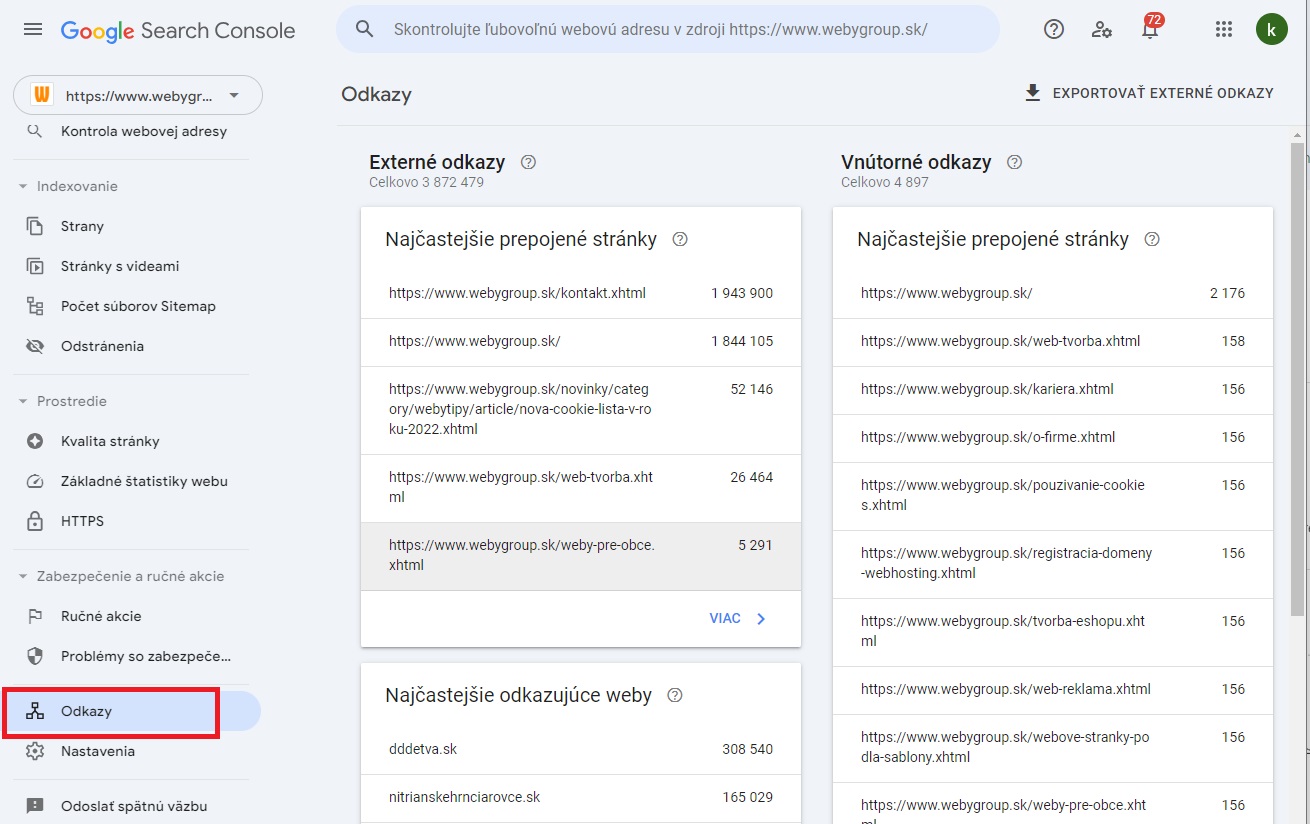Viewport: 1310px width, 824px height.
Task: Open internal row web-reklama.xhtml
Action: coord(1053,690)
